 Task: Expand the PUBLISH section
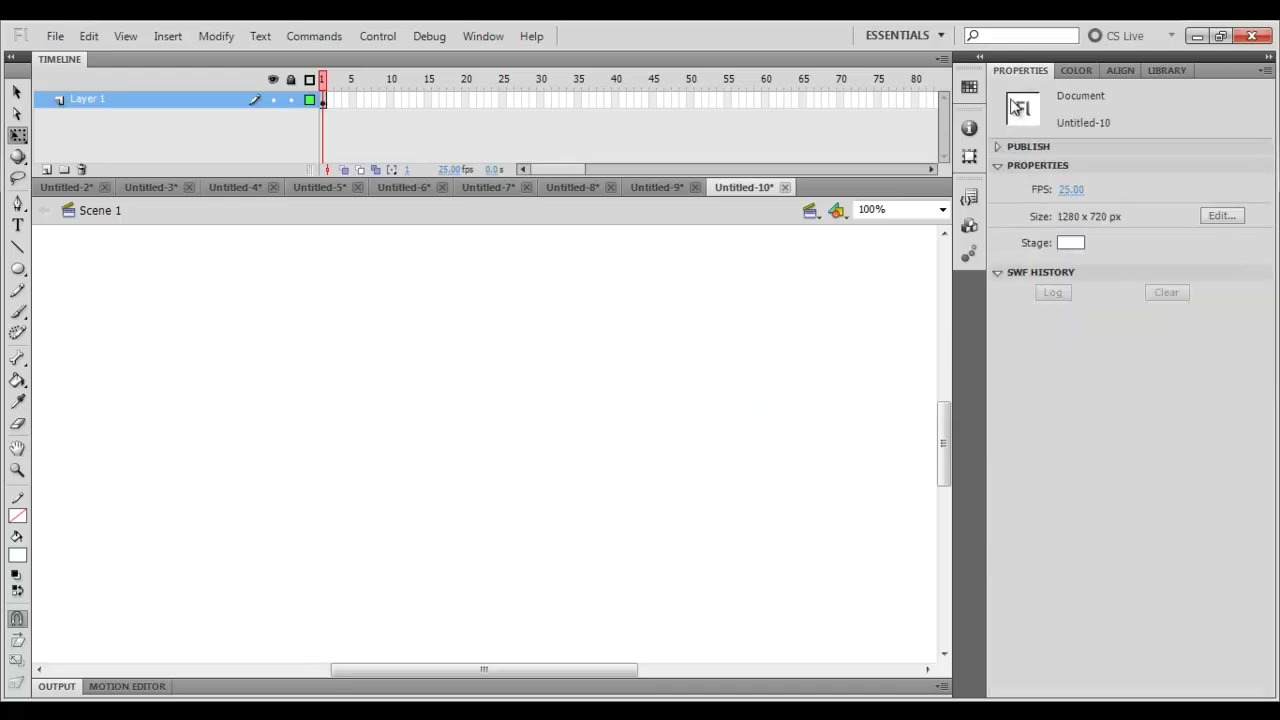pyautogui.click(x=1028, y=147)
